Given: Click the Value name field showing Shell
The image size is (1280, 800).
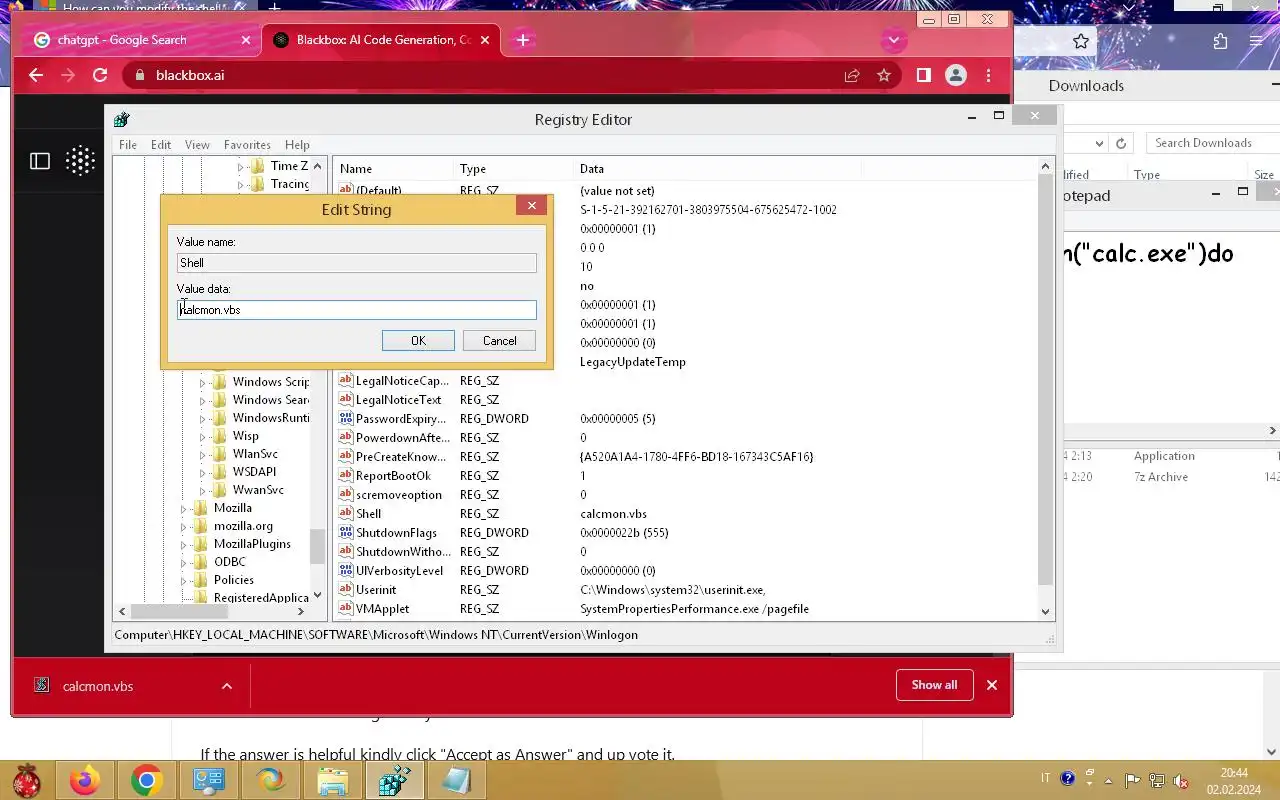Looking at the screenshot, I should click(x=357, y=263).
